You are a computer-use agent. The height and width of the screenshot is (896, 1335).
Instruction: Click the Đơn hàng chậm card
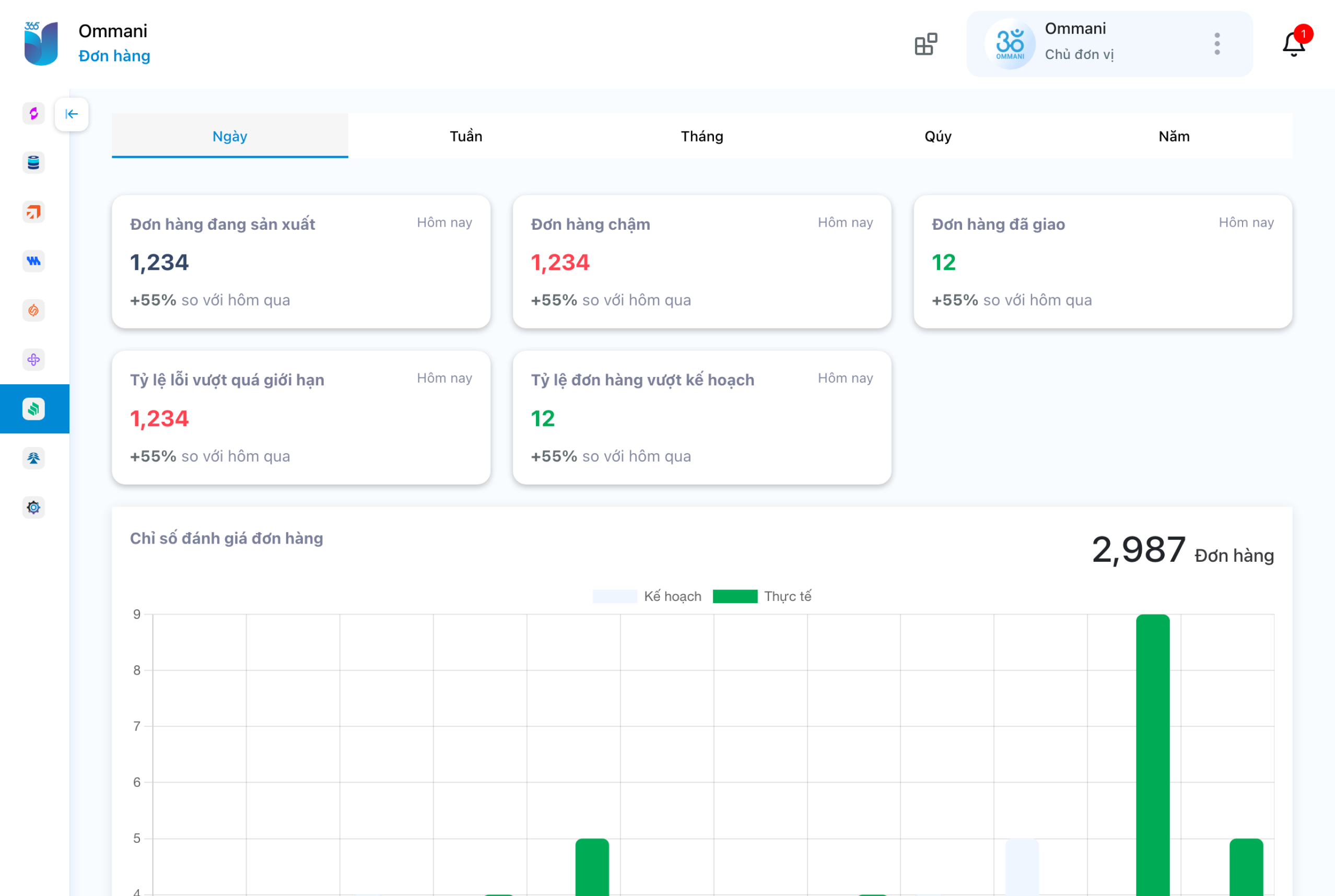point(702,262)
